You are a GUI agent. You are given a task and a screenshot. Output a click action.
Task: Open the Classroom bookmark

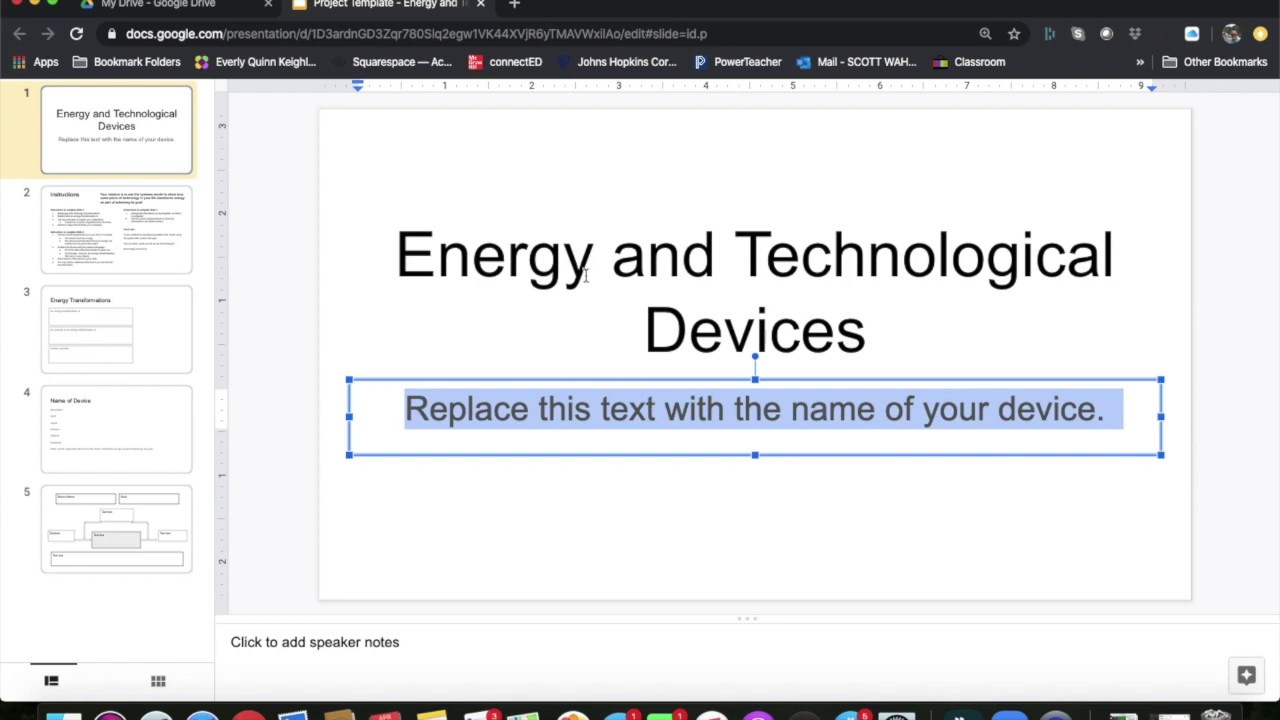[969, 62]
